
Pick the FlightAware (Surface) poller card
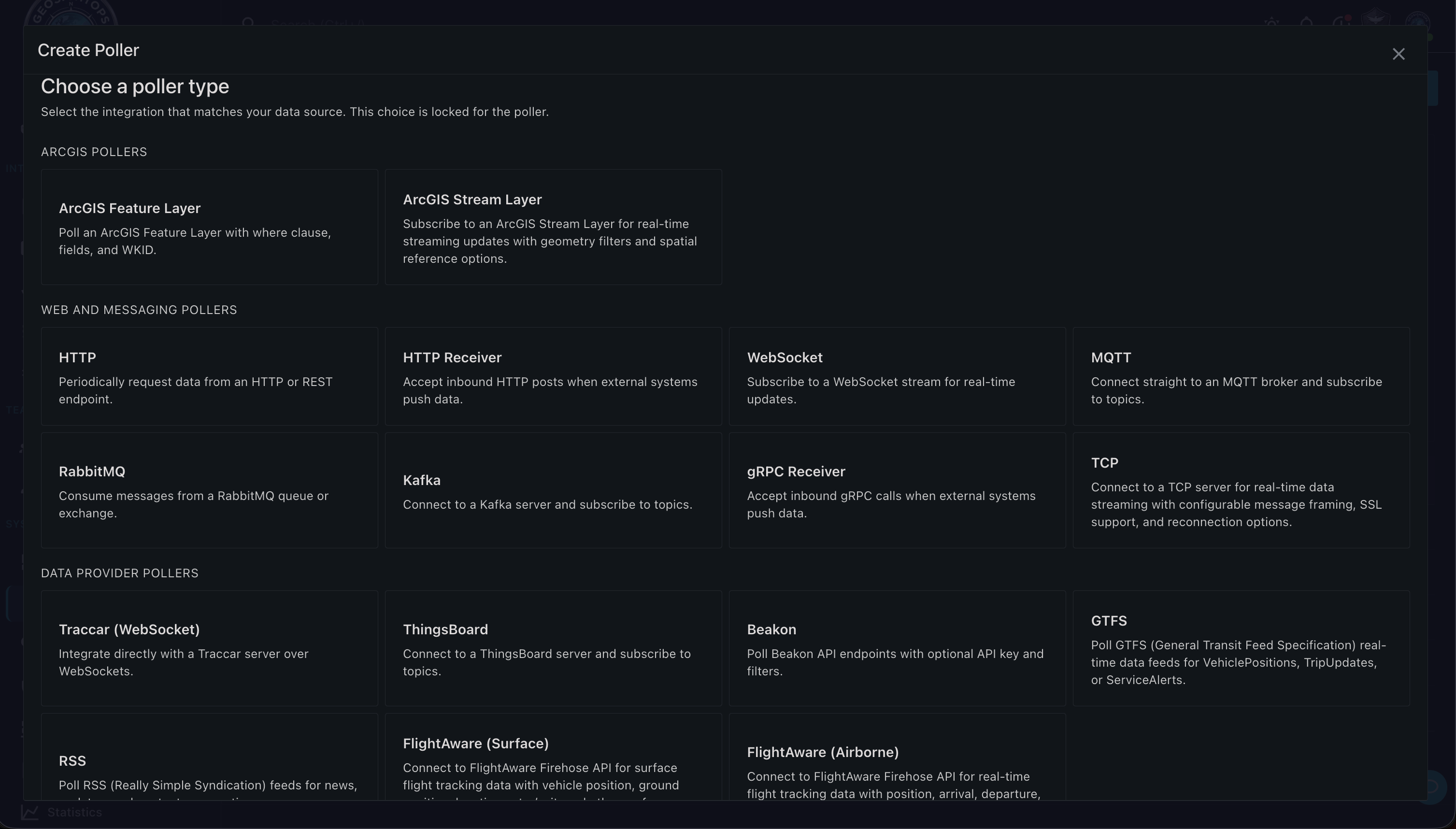[x=553, y=757]
